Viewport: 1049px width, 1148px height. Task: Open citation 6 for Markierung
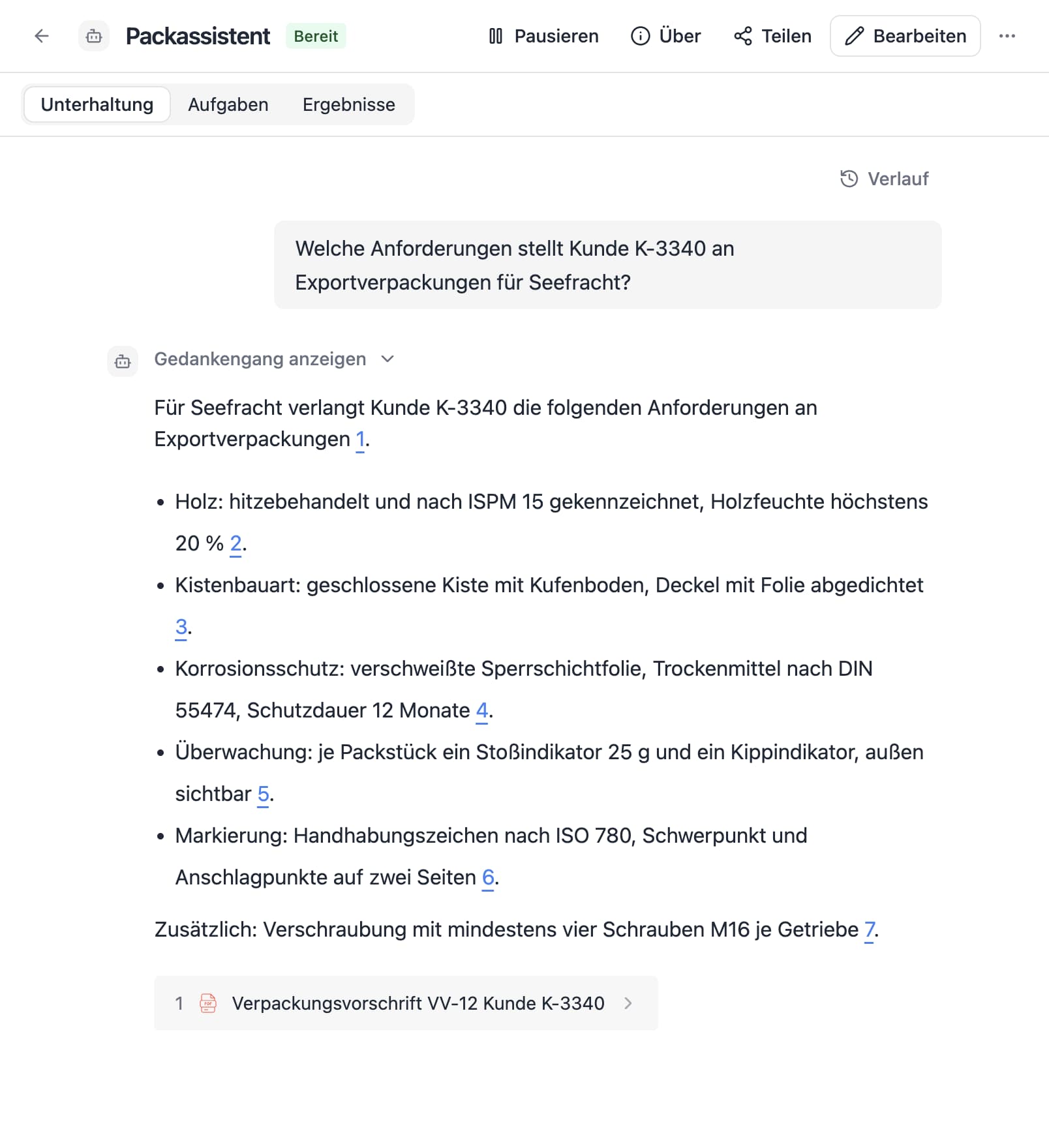pyautogui.click(x=488, y=878)
